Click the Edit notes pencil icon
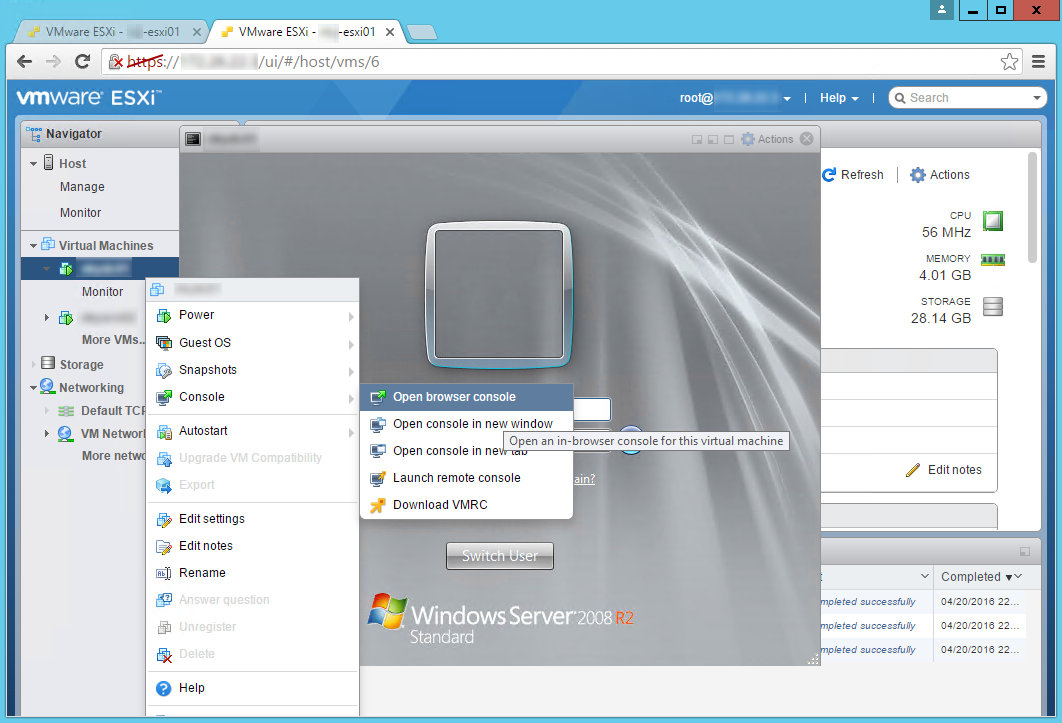The width and height of the screenshot is (1062, 723). (912, 470)
